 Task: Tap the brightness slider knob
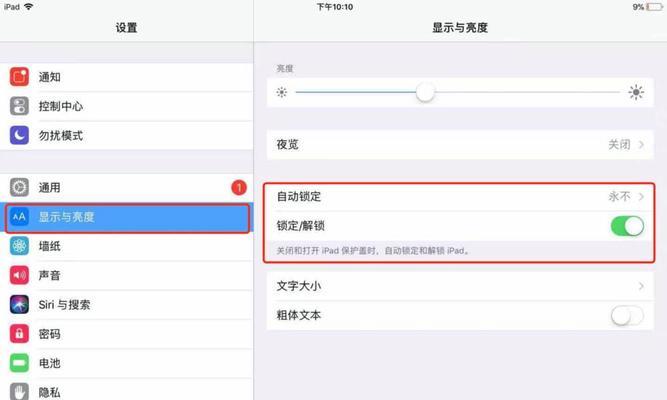(425, 92)
